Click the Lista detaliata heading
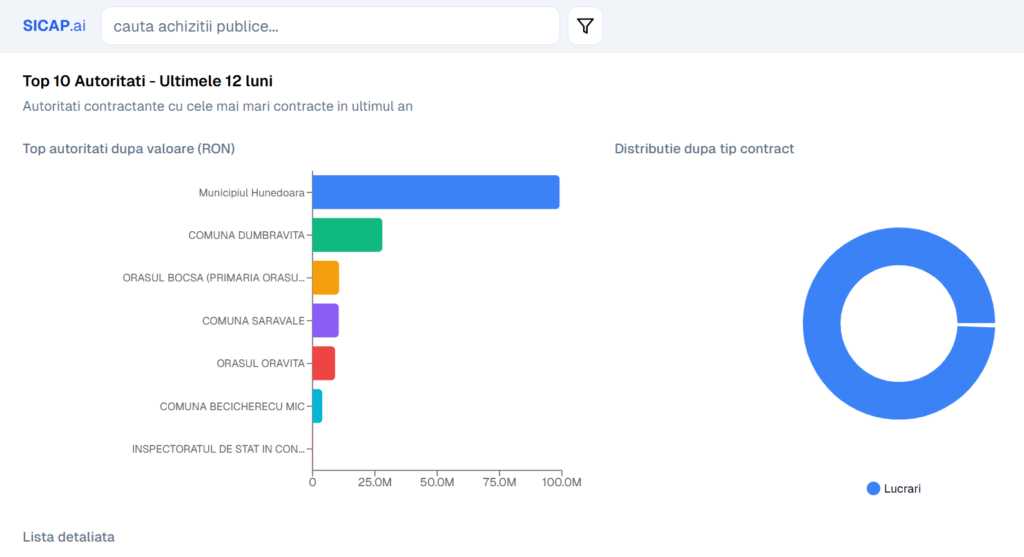The height and width of the screenshot is (557, 1024). click(x=69, y=537)
